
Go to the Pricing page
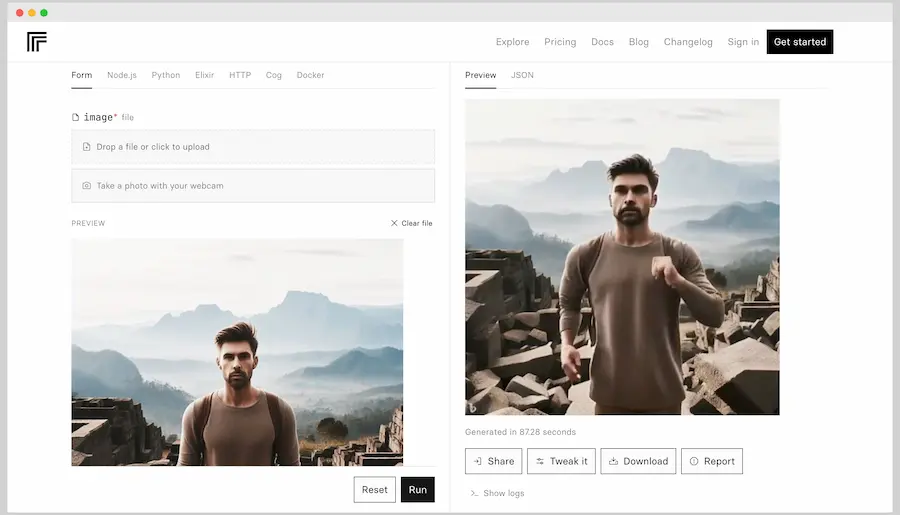[x=560, y=42]
